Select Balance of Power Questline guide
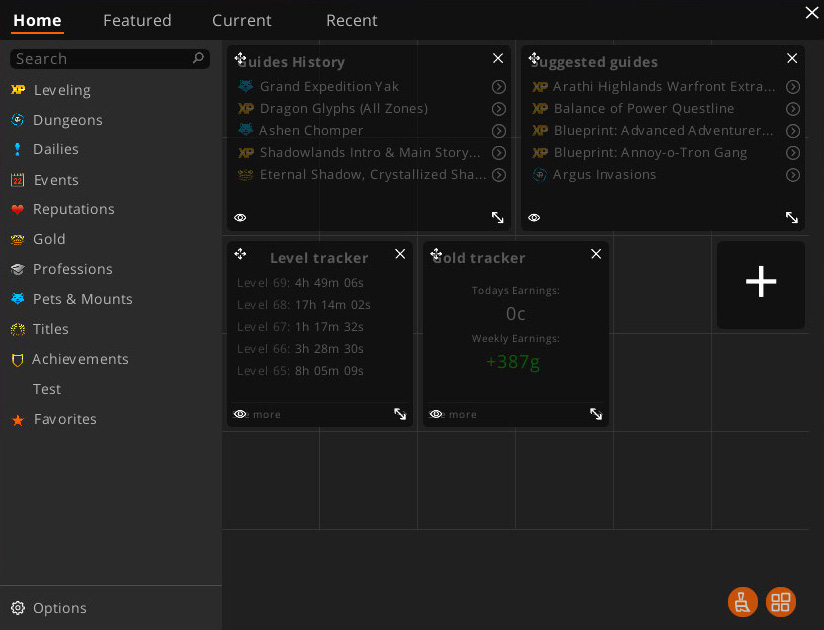This screenshot has width=824, height=630. click(x=644, y=109)
